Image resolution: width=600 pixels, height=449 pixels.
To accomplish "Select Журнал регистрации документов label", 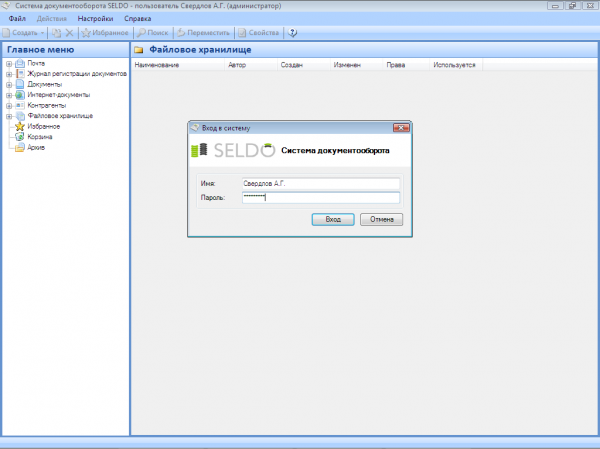I will pyautogui.click(x=77, y=74).
